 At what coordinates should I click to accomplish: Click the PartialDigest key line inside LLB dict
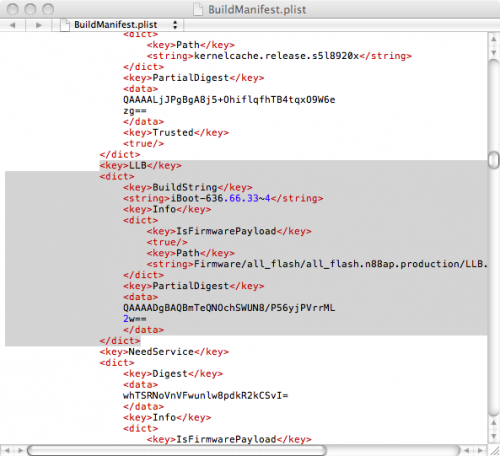(x=193, y=286)
